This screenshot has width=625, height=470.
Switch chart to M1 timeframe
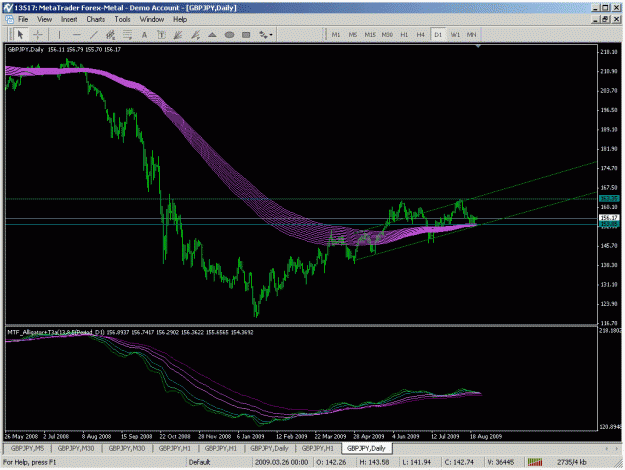coord(336,35)
